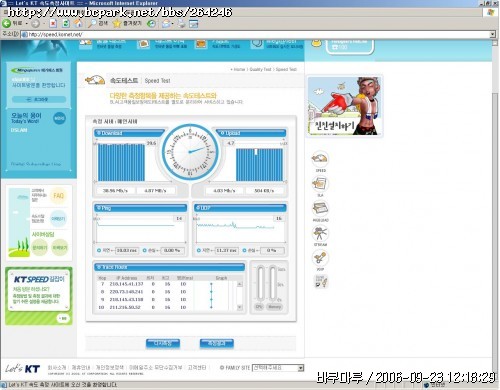Image resolution: width=500 pixels, height=390 pixels.
Task: Click the Upload panel header
Action: 252,133
